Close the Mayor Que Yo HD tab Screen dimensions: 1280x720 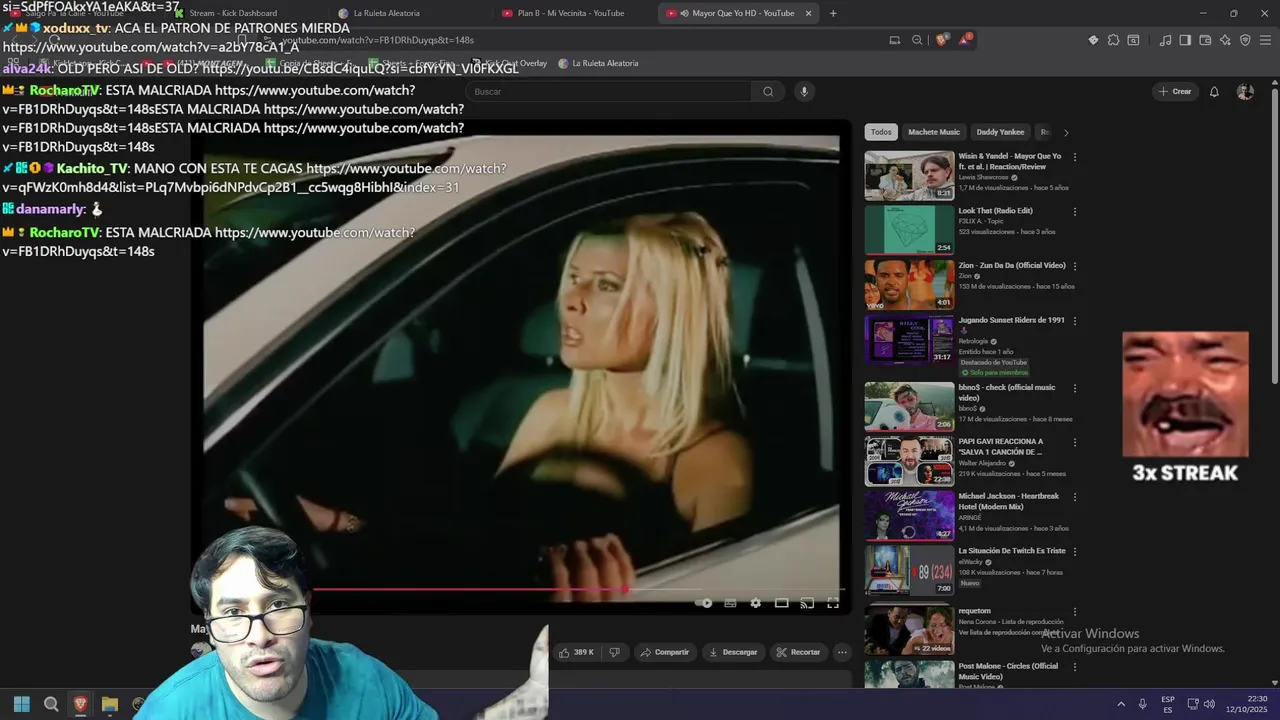tap(808, 13)
